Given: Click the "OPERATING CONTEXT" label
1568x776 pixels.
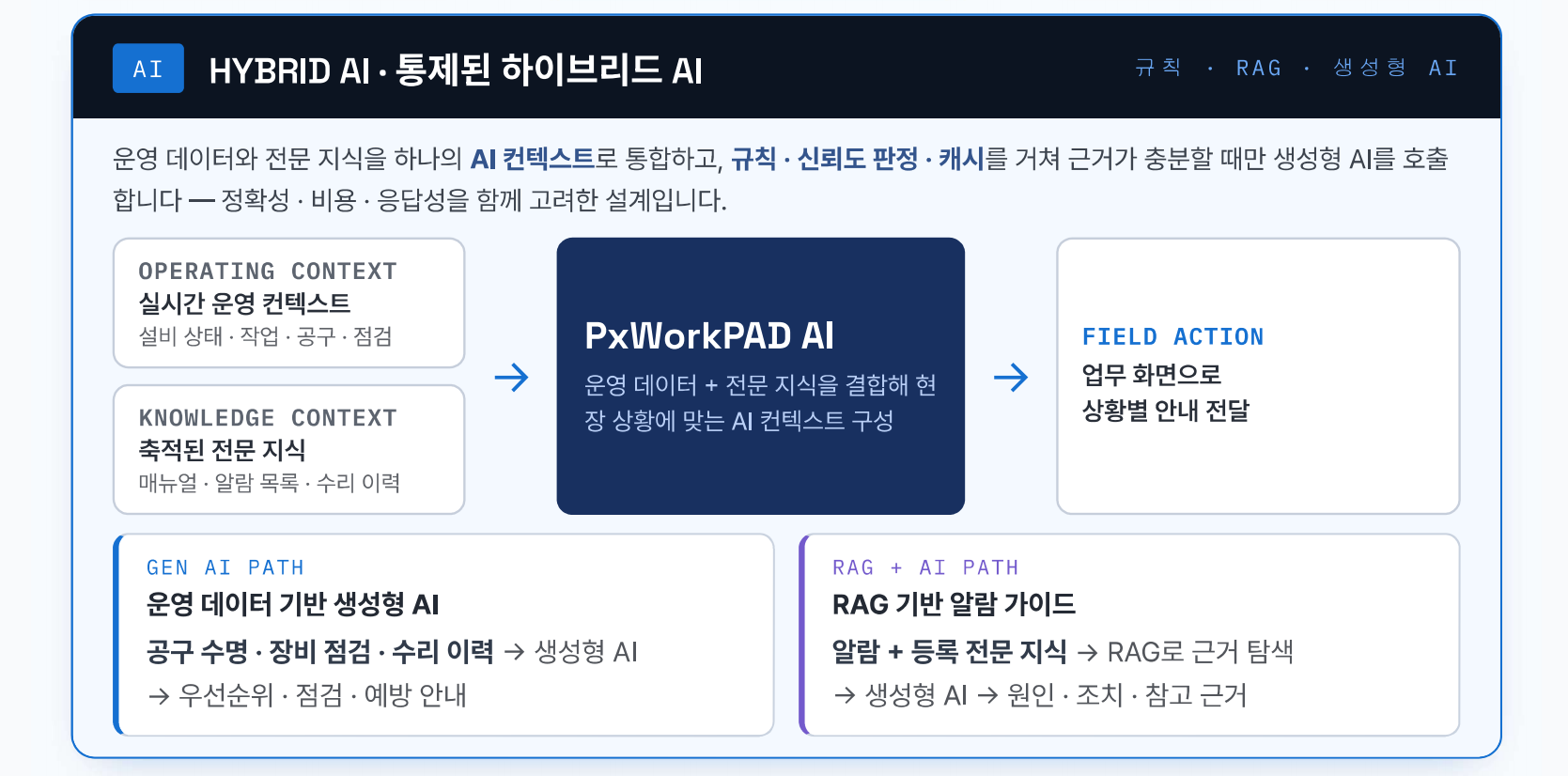Looking at the screenshot, I should click(x=268, y=272).
